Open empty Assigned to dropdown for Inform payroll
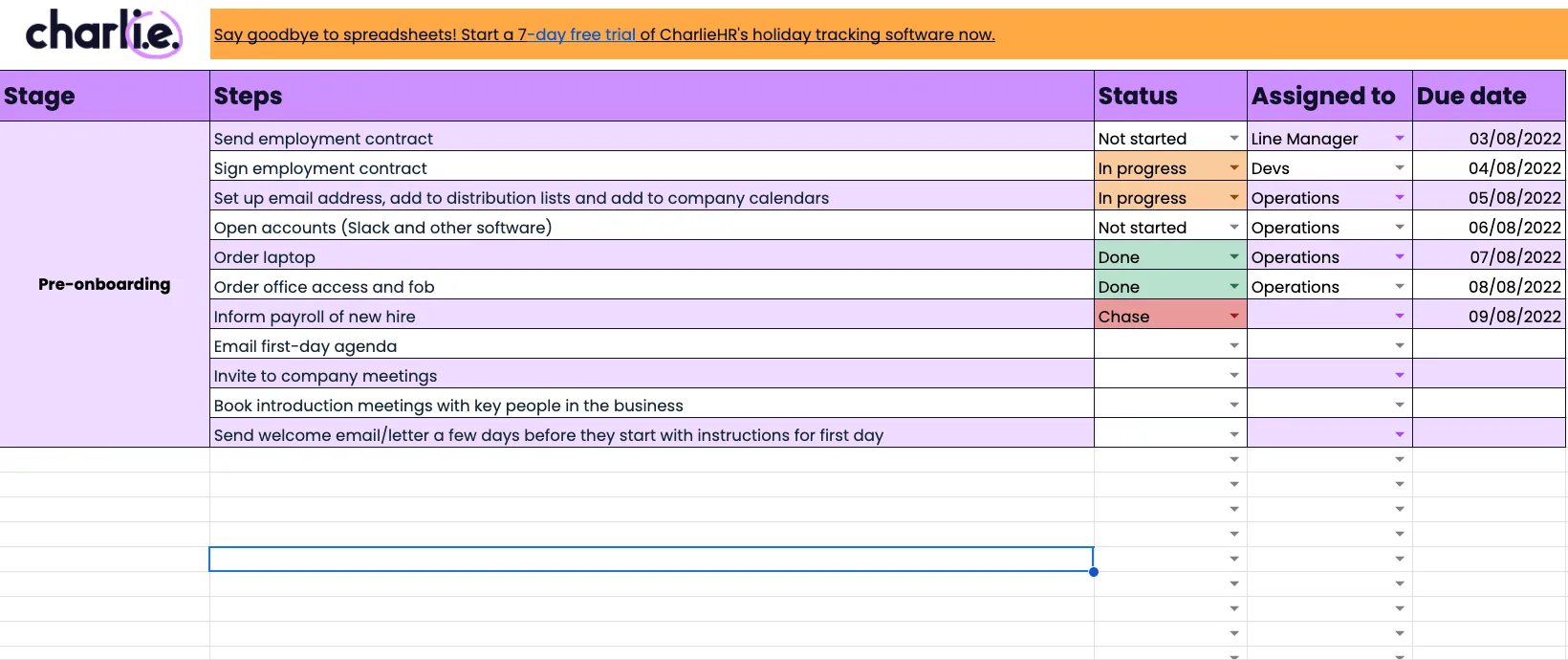1568x660 pixels. [1399, 317]
